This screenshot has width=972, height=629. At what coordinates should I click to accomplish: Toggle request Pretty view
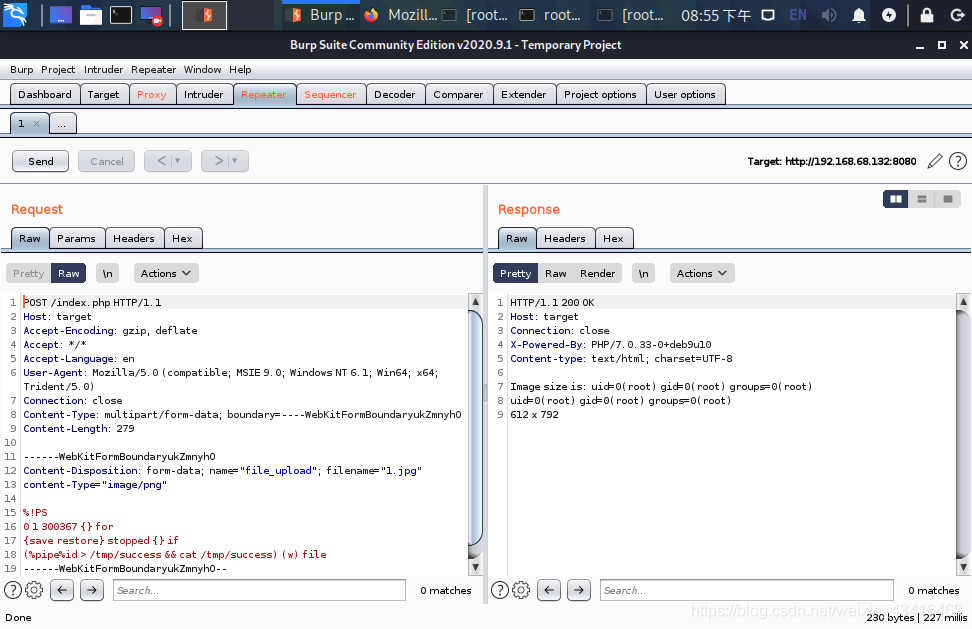coord(29,273)
